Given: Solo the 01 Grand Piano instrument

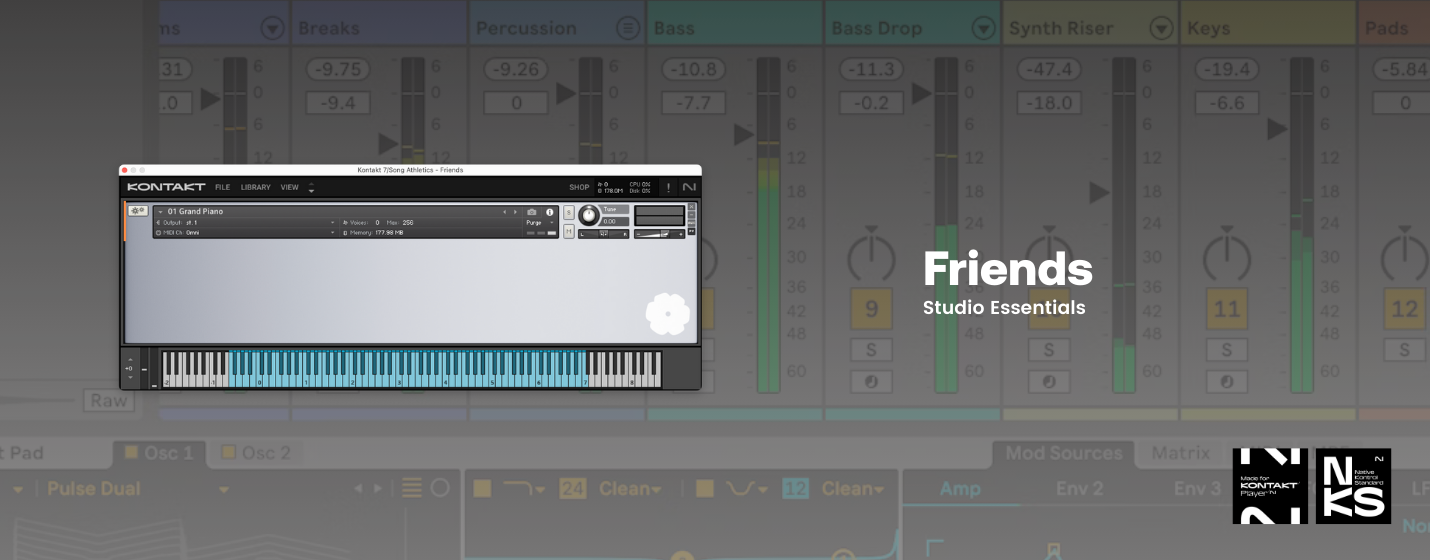Looking at the screenshot, I should click(569, 212).
